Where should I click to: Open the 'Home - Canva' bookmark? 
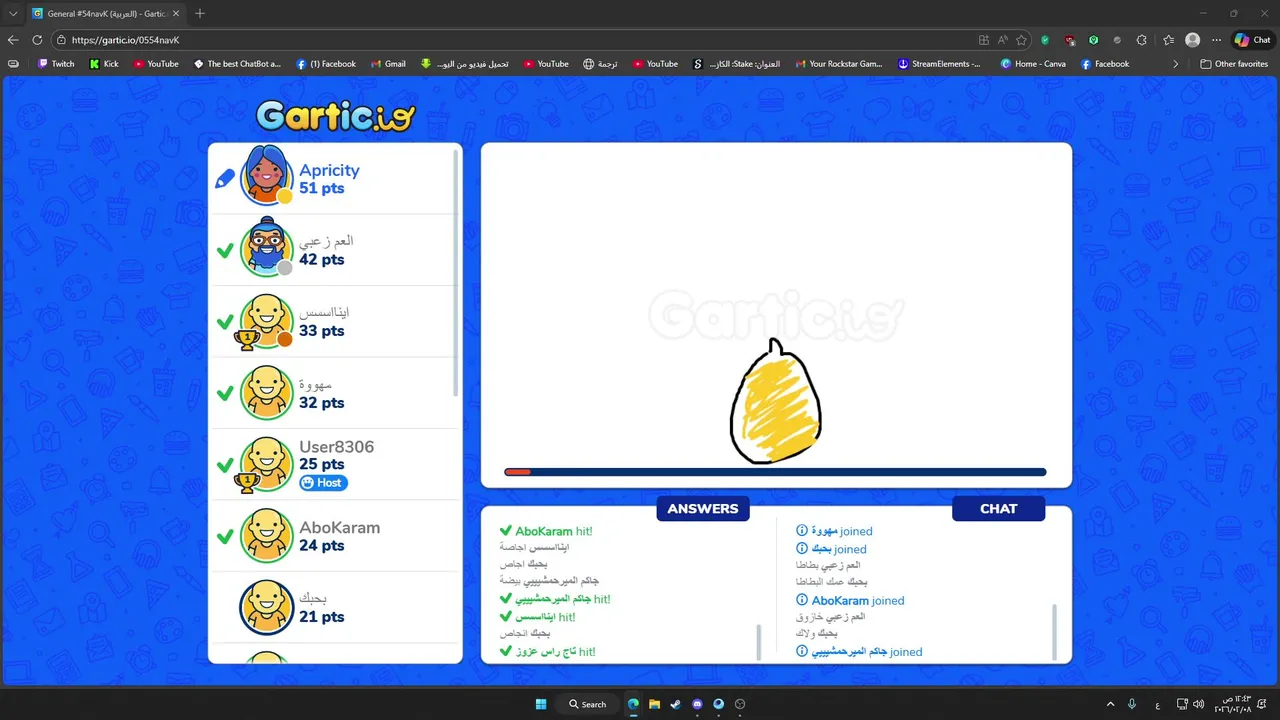coord(1033,64)
